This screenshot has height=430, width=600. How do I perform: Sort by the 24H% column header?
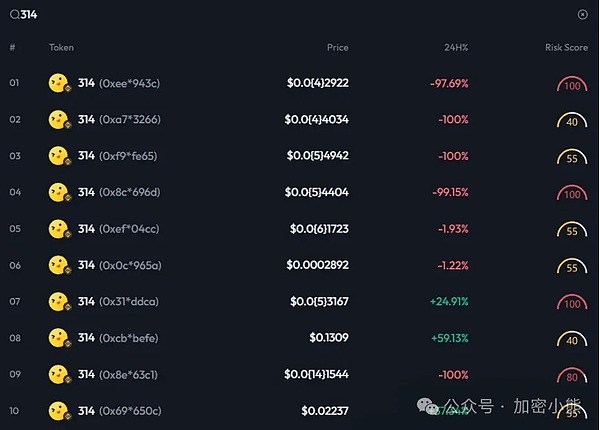tap(457, 47)
